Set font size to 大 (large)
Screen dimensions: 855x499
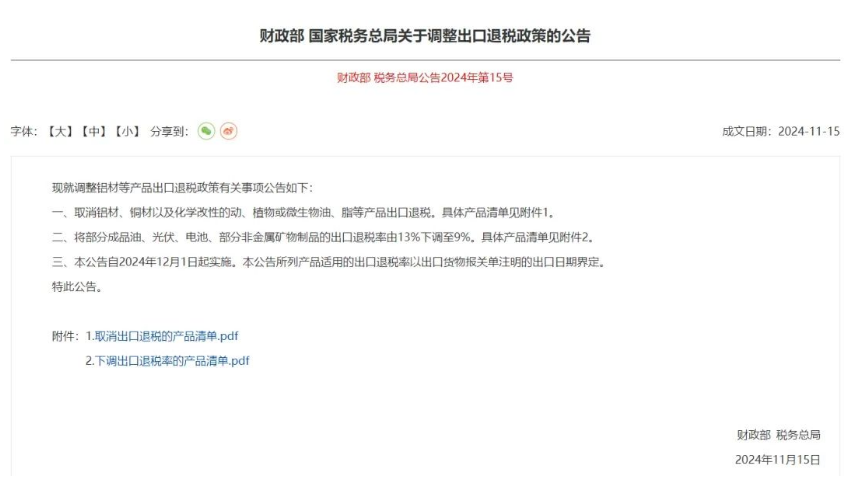point(60,131)
